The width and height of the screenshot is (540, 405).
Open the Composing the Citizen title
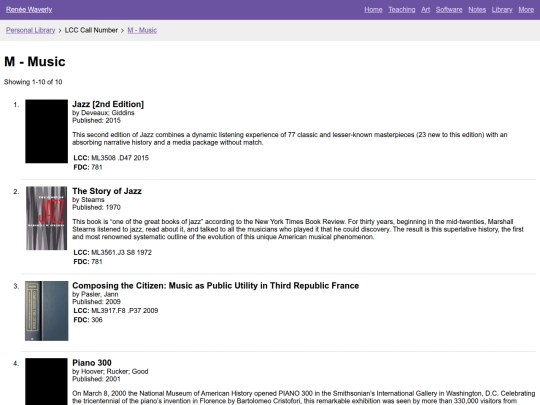pos(216,285)
